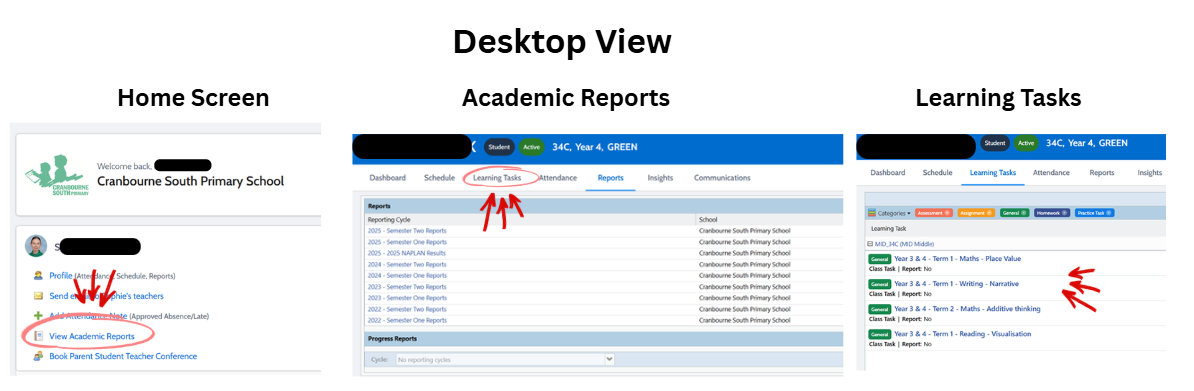Open Schedule tab in Academic Reports panel
Image resolution: width=1194 pixels, height=391 pixels.
[x=439, y=178]
